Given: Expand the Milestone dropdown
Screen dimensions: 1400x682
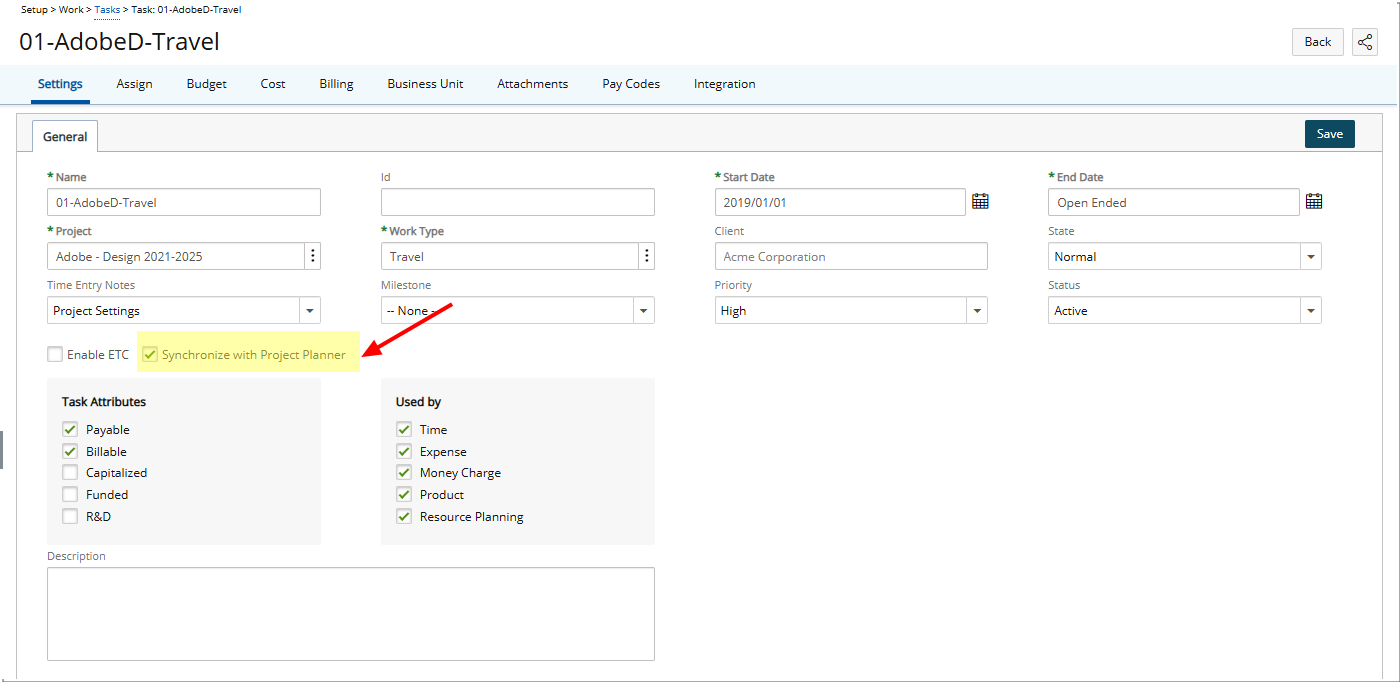Looking at the screenshot, I should click(x=644, y=310).
